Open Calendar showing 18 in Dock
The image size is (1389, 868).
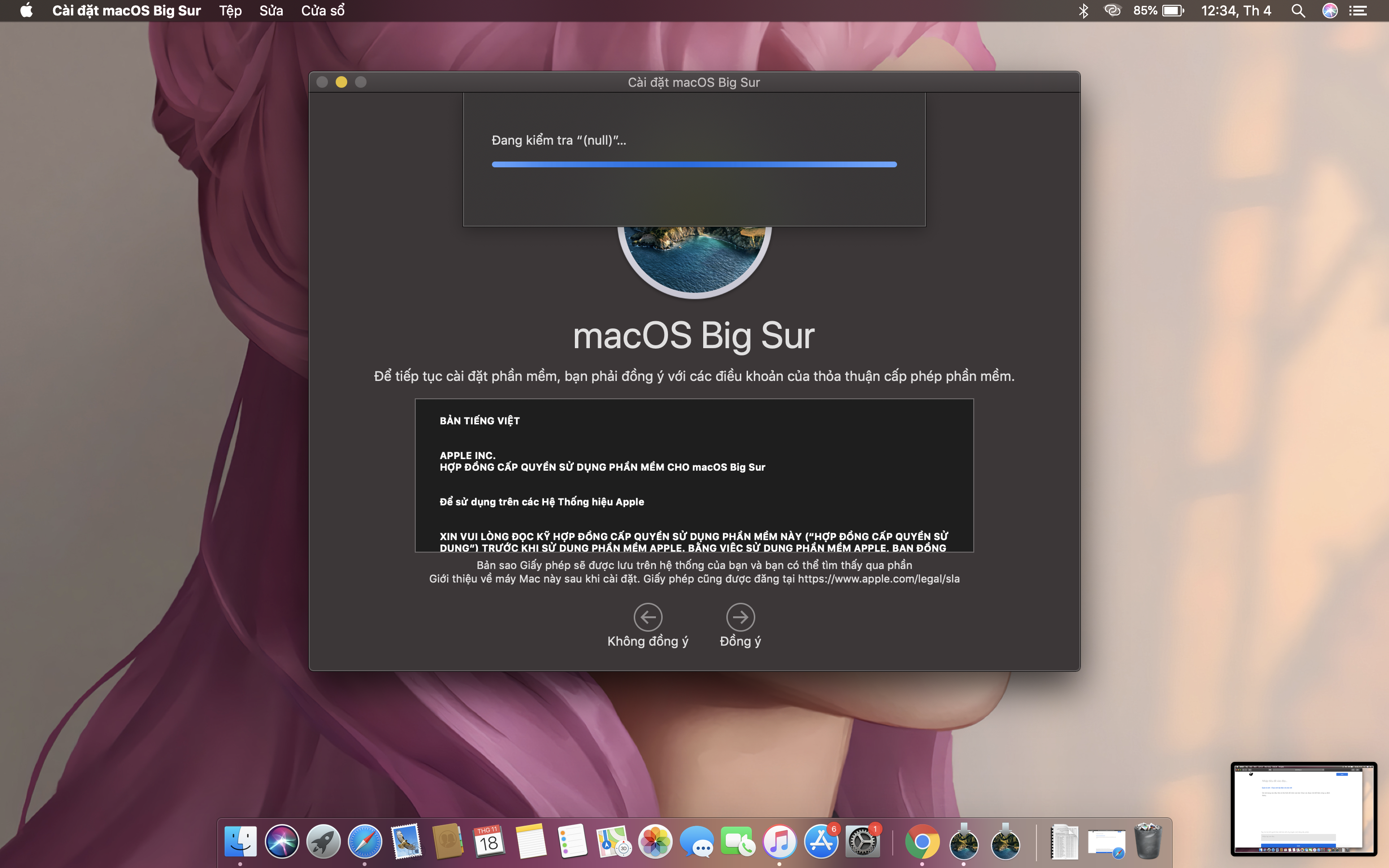click(489, 841)
